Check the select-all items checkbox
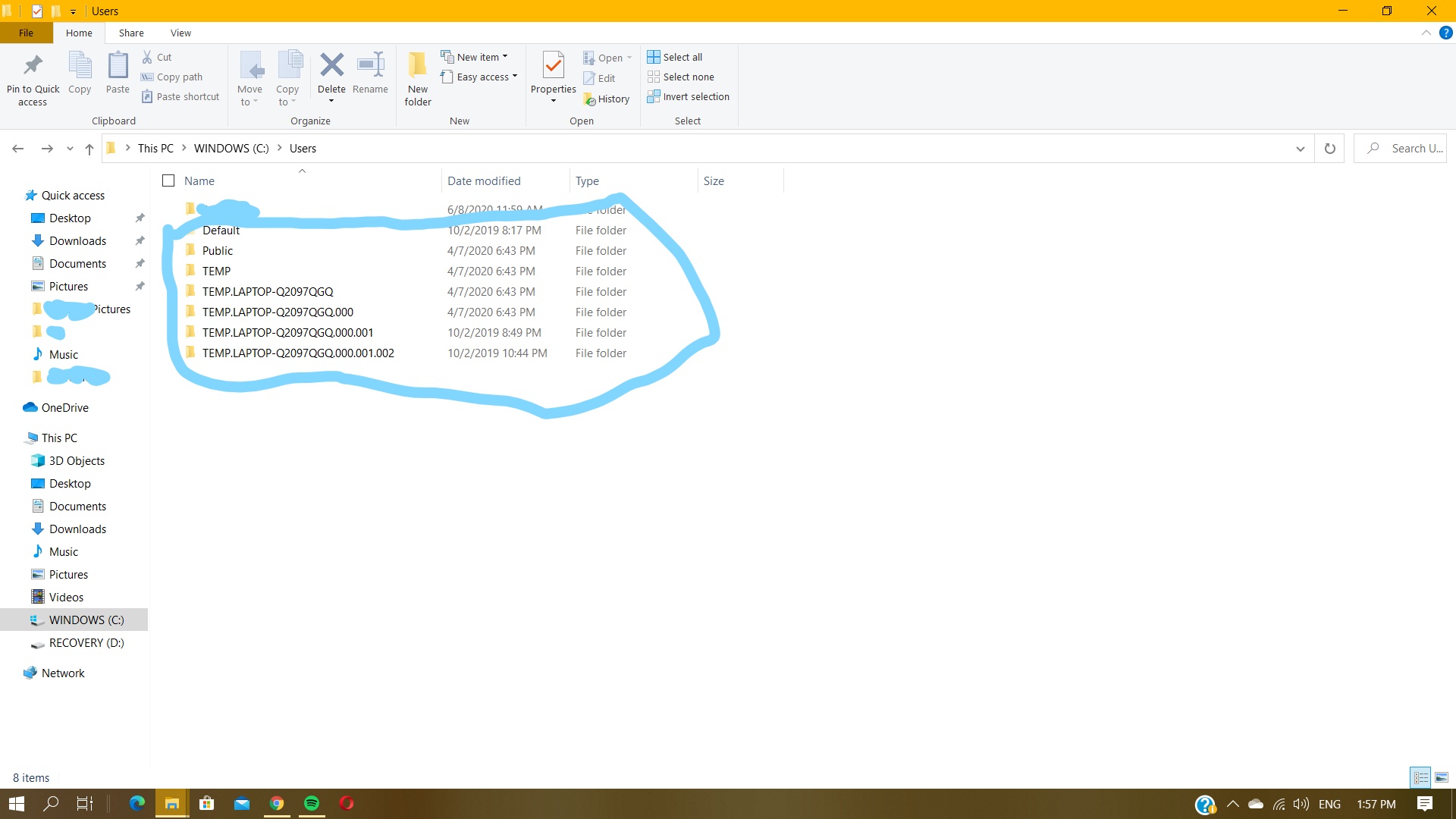The image size is (1456, 819). coord(168,180)
